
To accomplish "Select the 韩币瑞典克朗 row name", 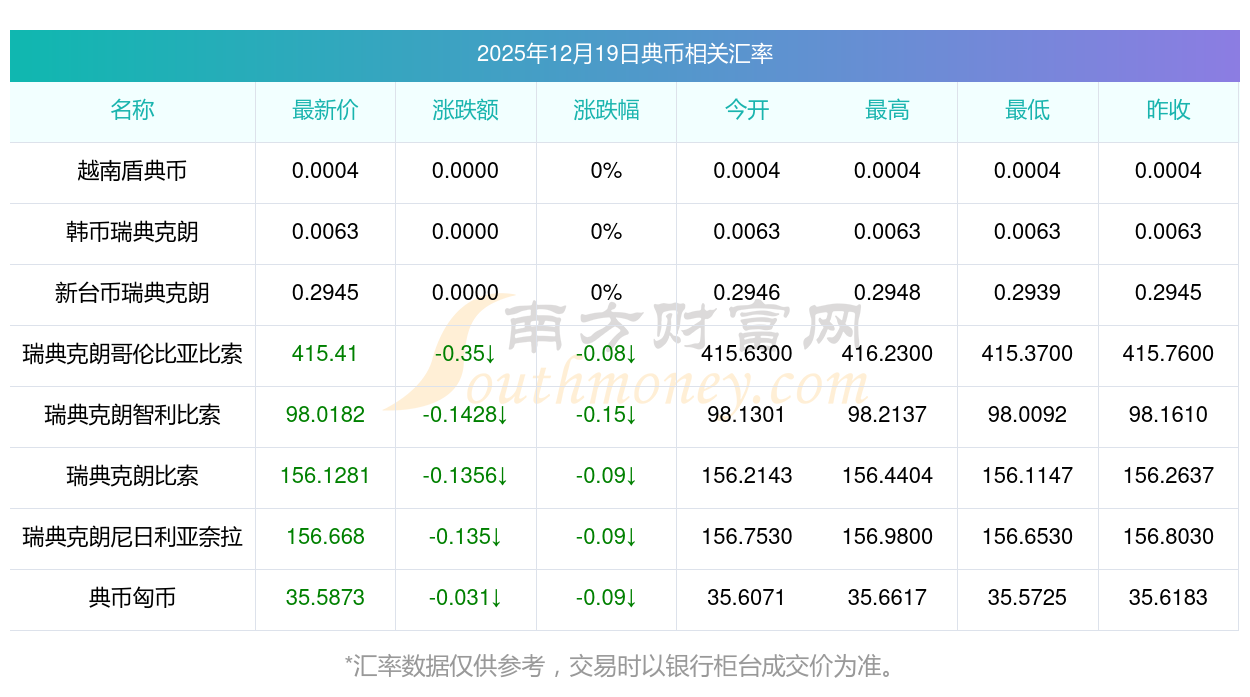I will click(132, 232).
